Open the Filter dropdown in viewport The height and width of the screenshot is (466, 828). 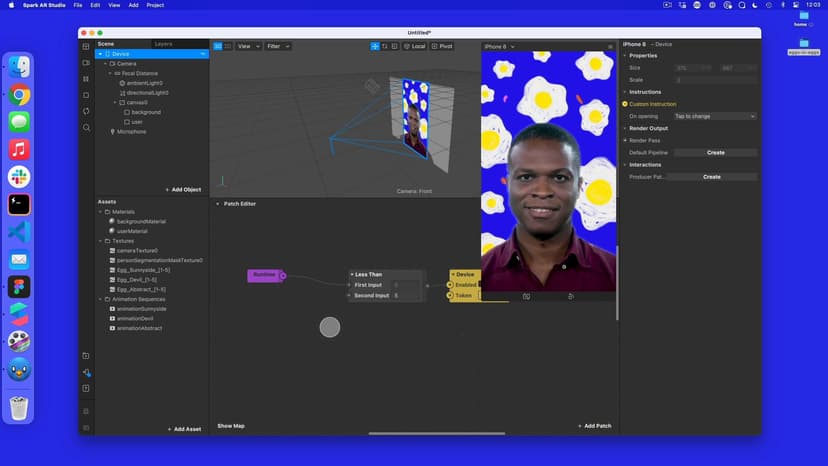point(278,46)
